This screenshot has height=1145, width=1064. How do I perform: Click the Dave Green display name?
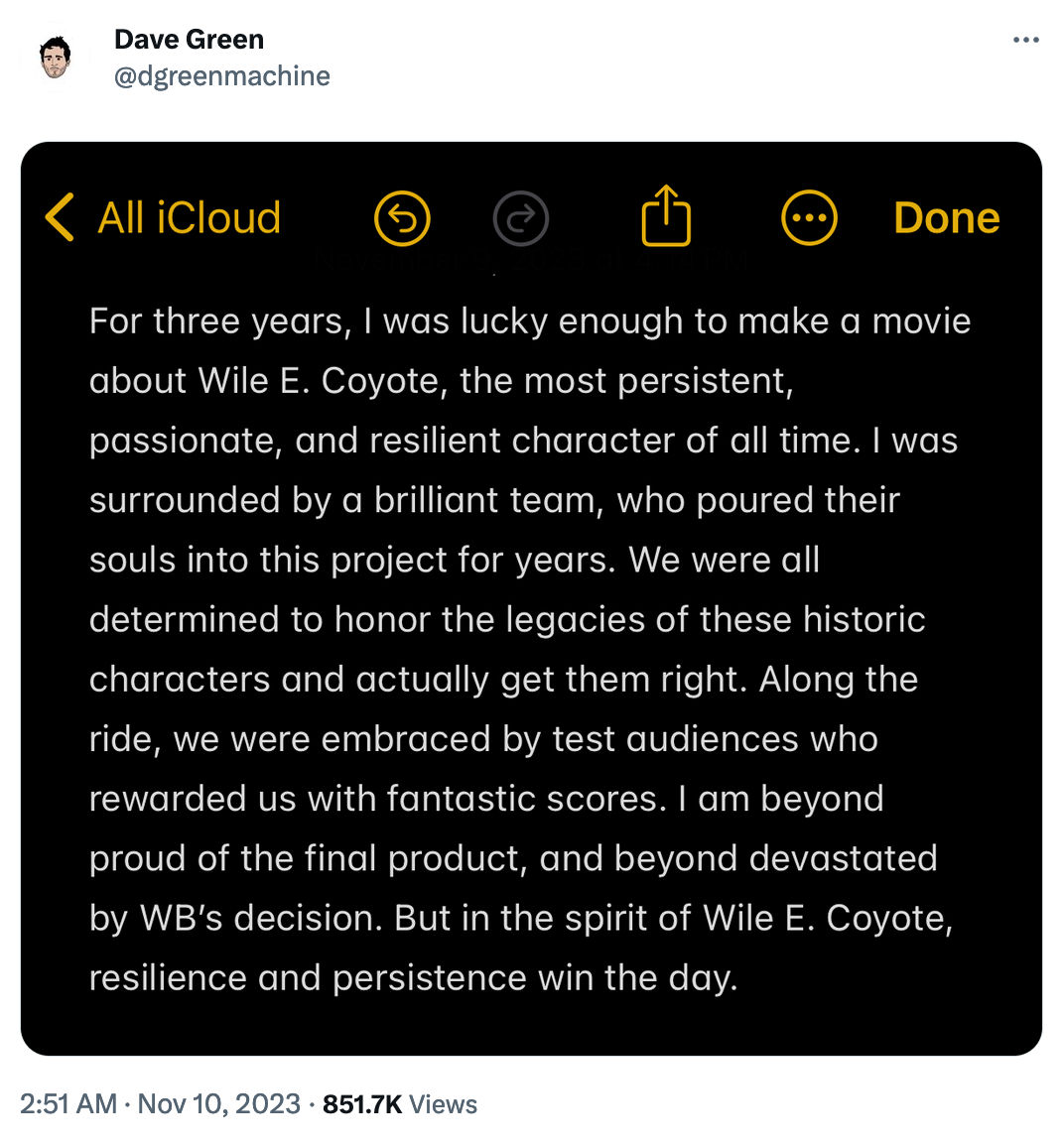coord(189,40)
